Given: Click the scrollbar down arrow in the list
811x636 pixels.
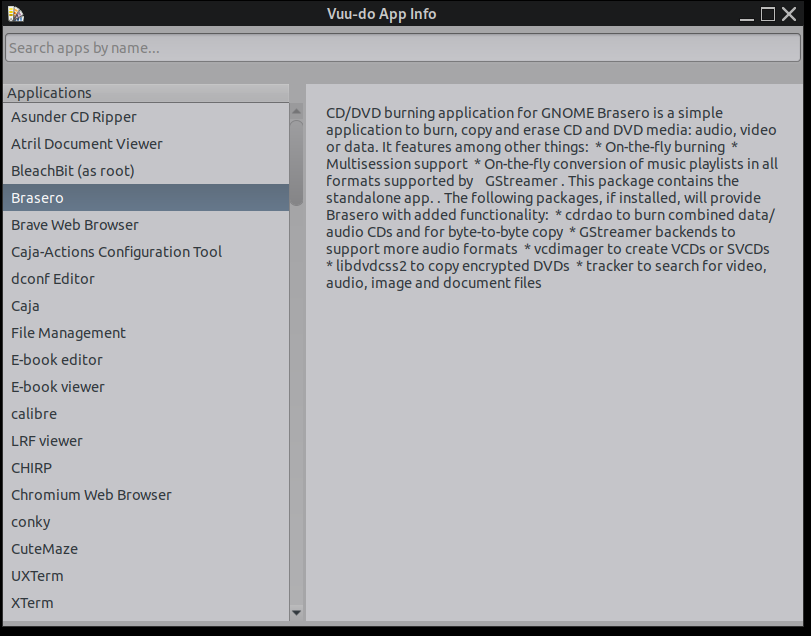Looking at the screenshot, I should (296, 613).
